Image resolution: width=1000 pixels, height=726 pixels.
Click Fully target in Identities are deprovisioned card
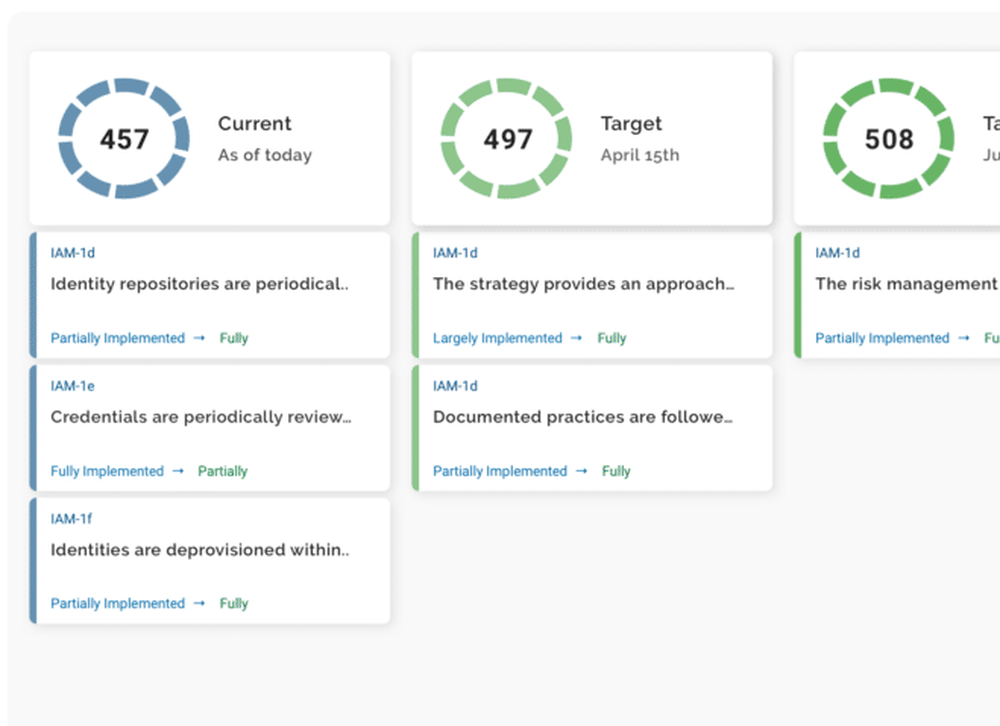234,604
